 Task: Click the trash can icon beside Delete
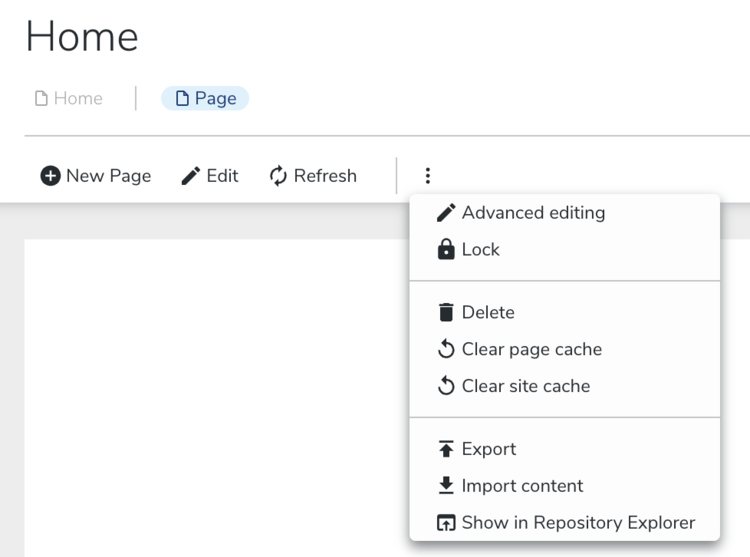click(446, 312)
